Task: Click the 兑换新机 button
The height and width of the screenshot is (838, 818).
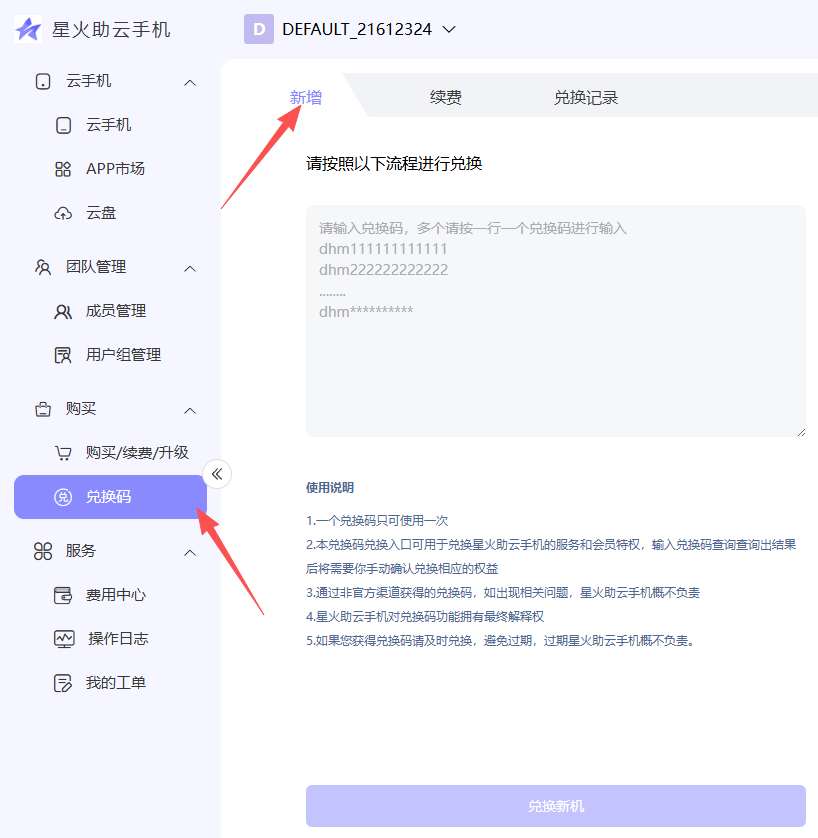Action: pos(555,806)
